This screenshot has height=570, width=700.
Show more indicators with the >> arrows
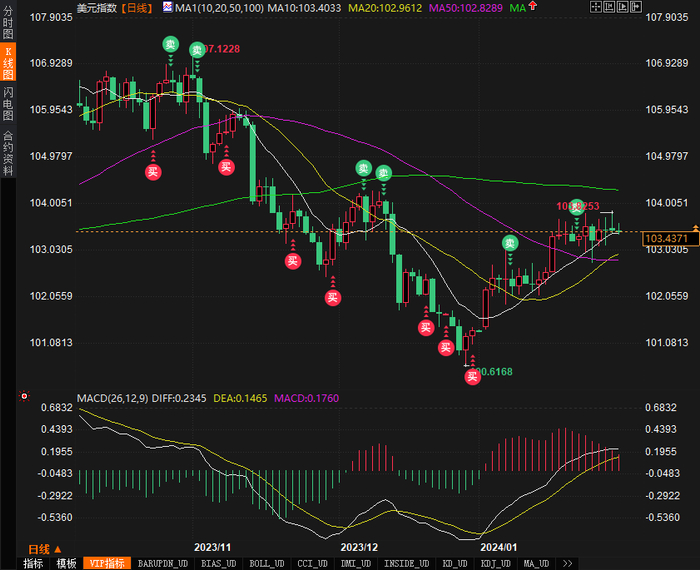(567, 563)
